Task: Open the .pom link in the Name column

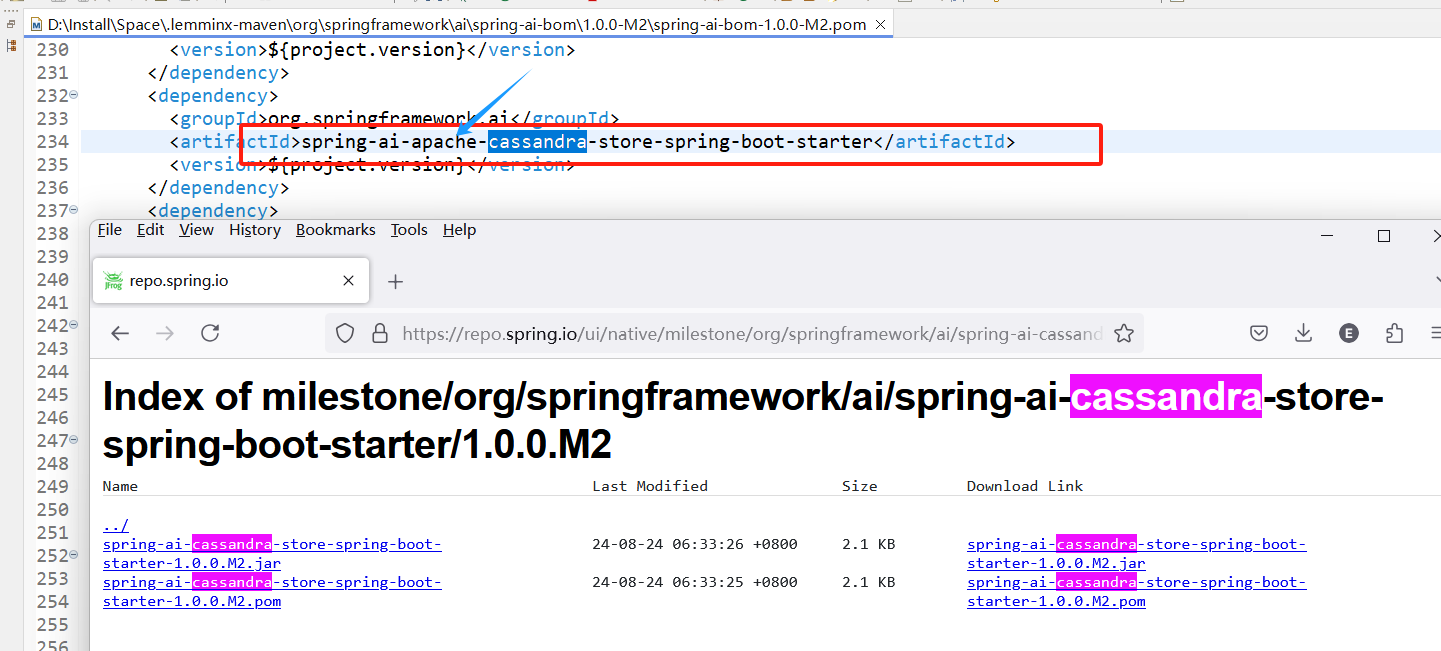Action: pos(272,592)
